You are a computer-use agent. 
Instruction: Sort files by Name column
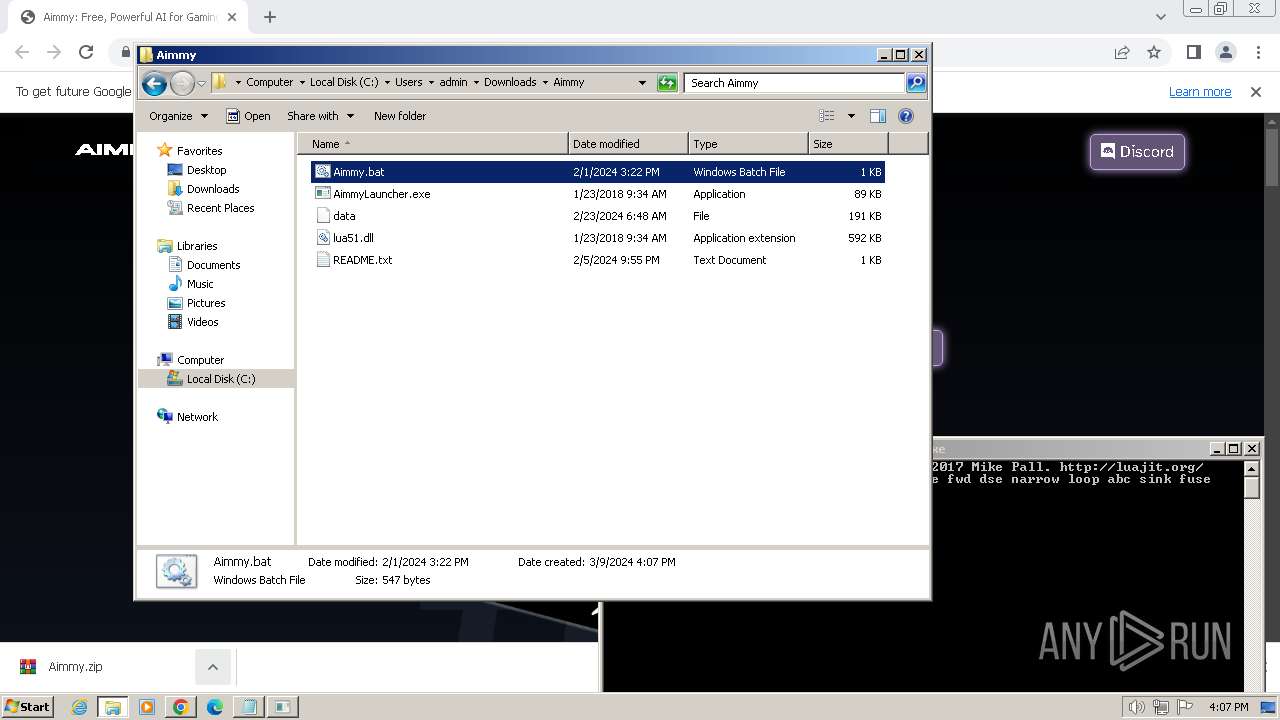point(432,144)
